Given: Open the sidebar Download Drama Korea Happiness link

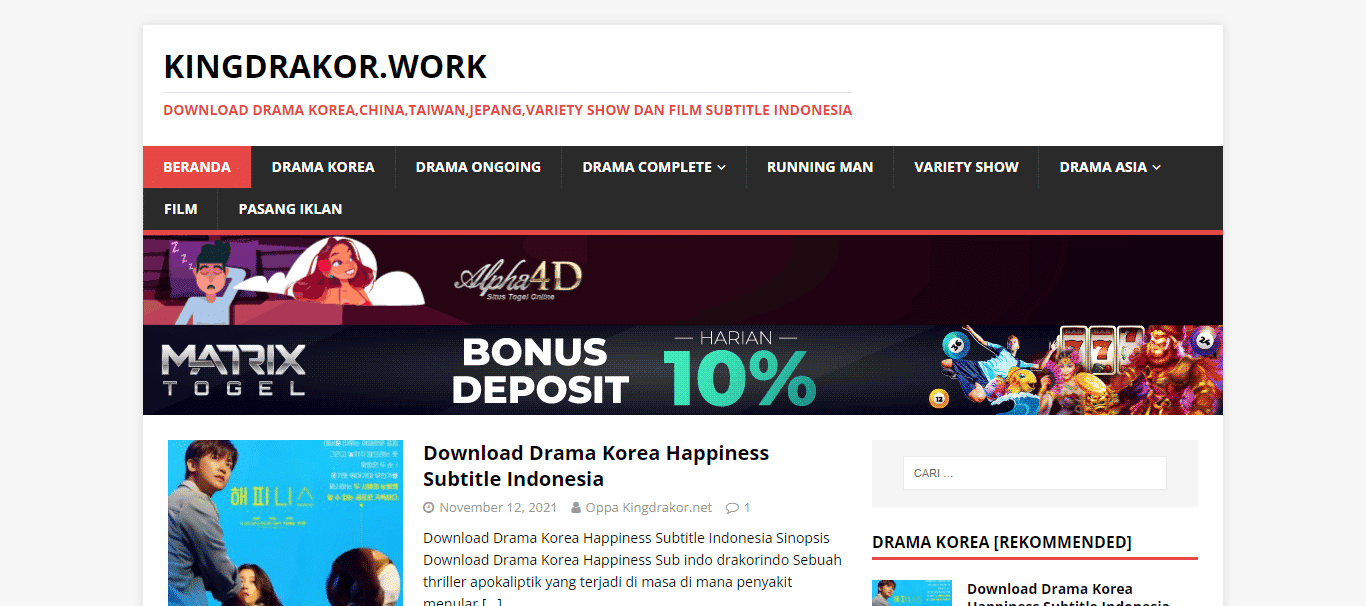Looking at the screenshot, I should [1068, 596].
